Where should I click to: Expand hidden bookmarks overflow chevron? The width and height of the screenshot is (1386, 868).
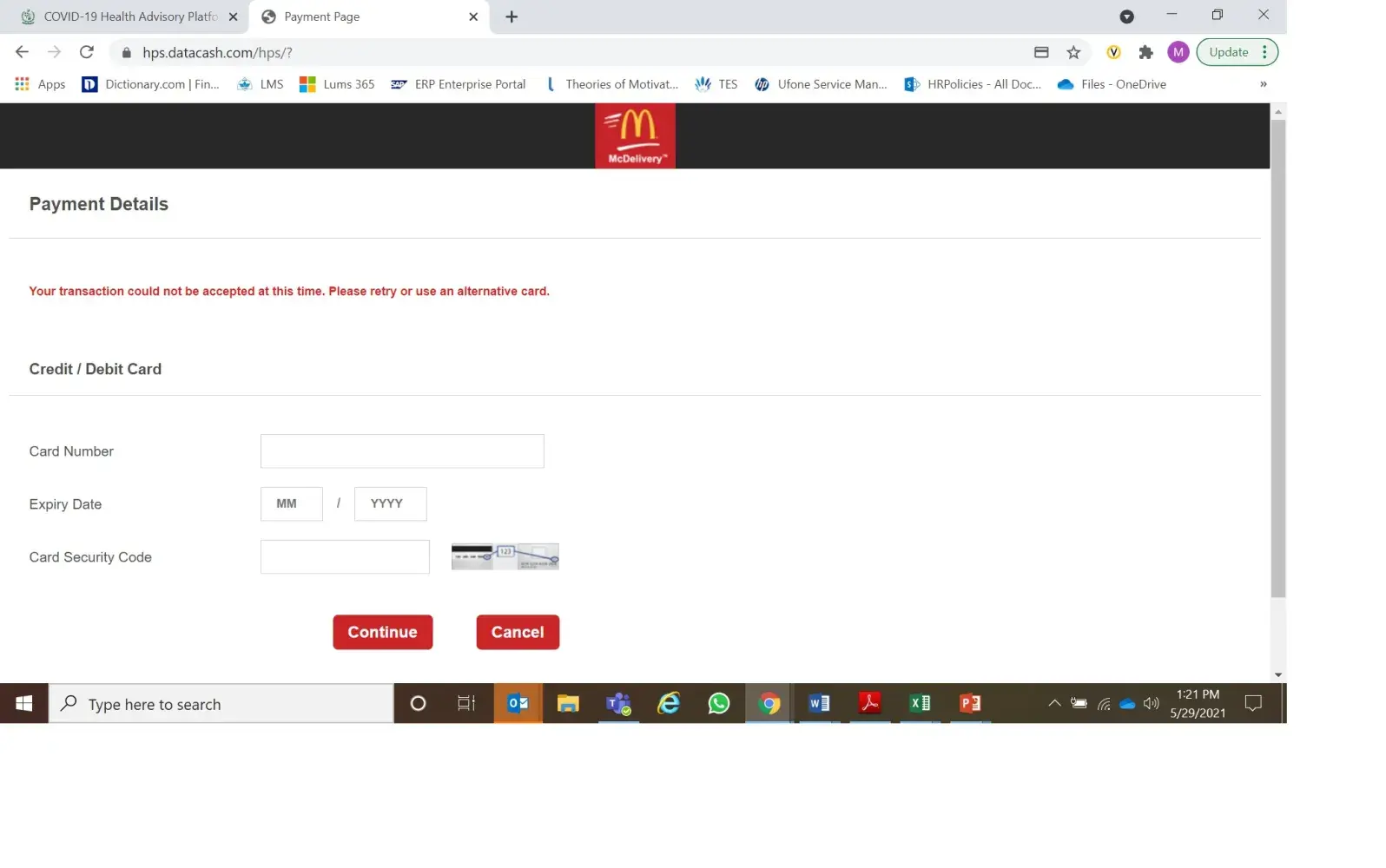[x=1263, y=84]
